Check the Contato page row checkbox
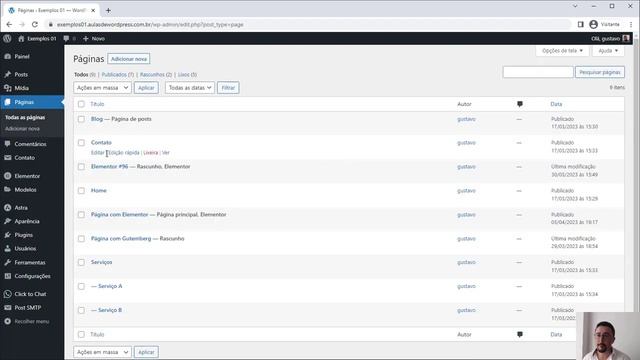640x360 pixels. [x=81, y=142]
